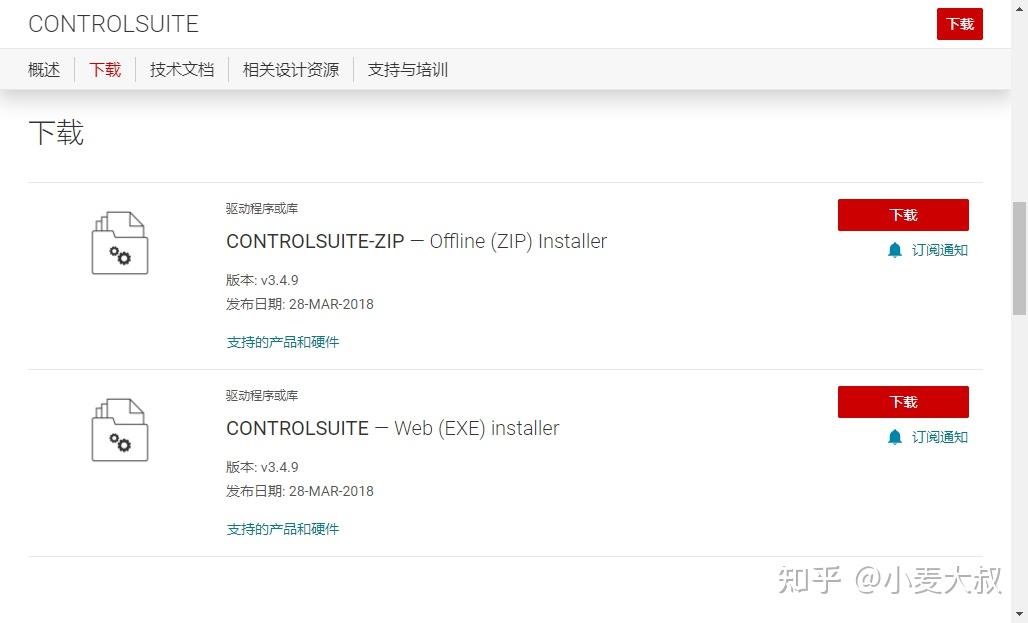The height and width of the screenshot is (623, 1028).
Task: Click the bell icon for CONTROLSUITE-ZIP notifications
Action: (x=894, y=250)
